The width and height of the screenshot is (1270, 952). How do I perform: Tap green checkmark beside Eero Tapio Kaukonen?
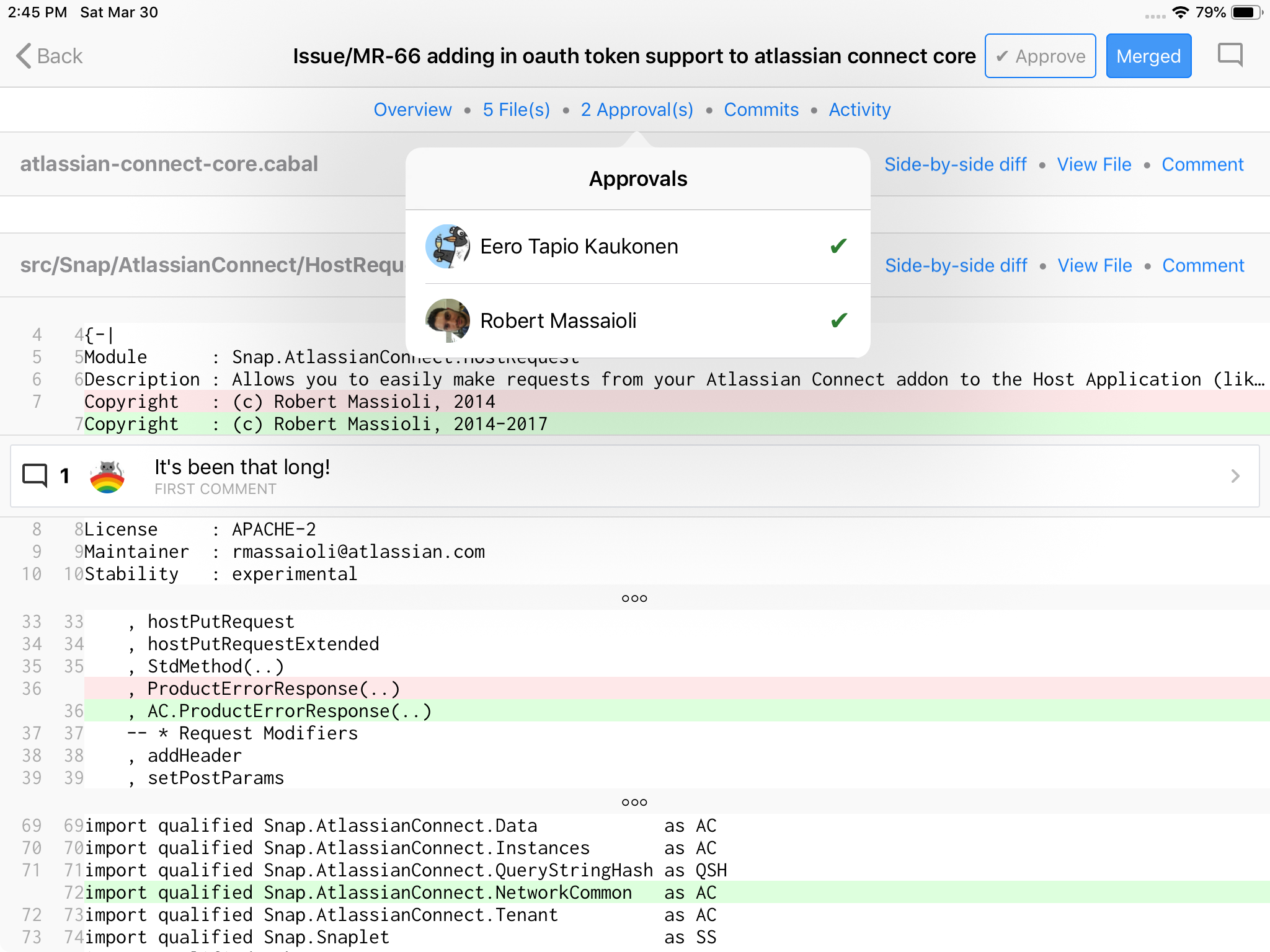tap(838, 246)
